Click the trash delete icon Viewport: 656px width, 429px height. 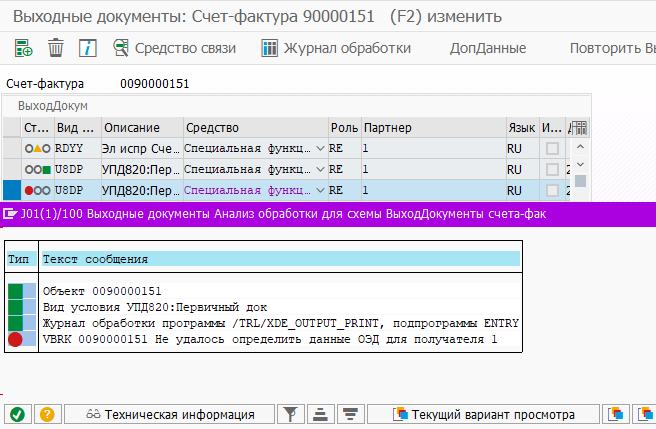tap(56, 48)
